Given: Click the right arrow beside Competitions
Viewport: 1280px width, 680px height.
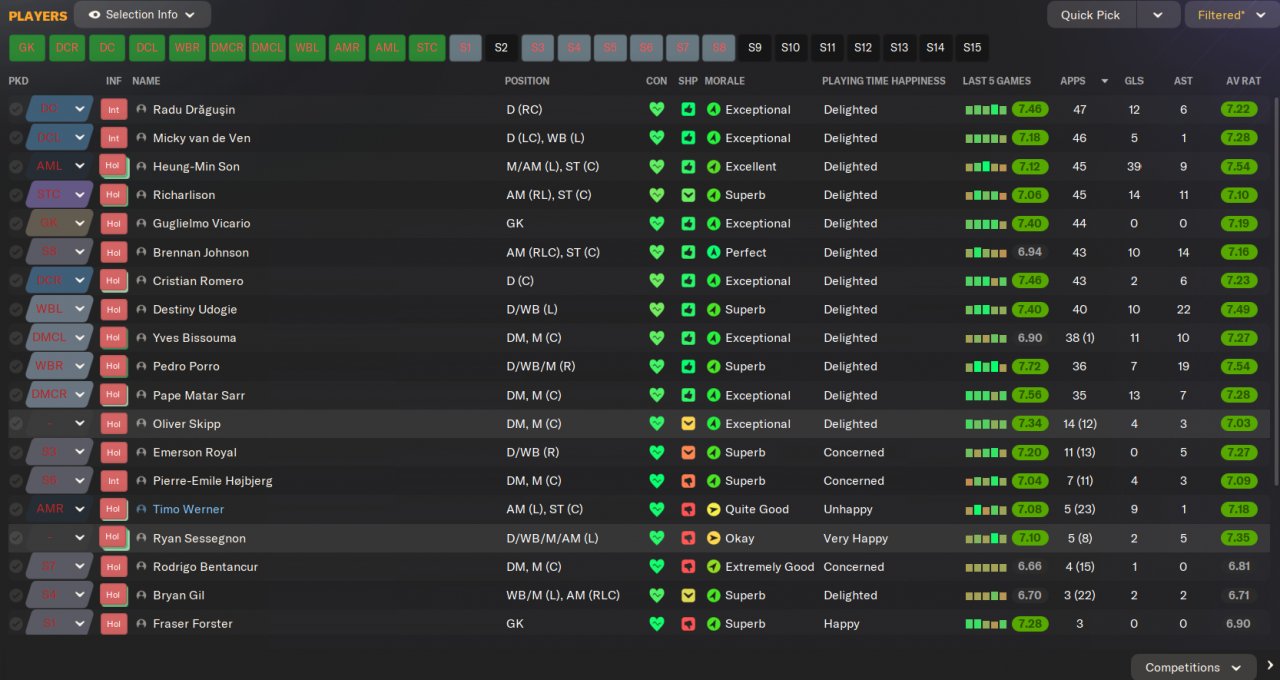Looking at the screenshot, I should pyautogui.click(x=1270, y=666).
